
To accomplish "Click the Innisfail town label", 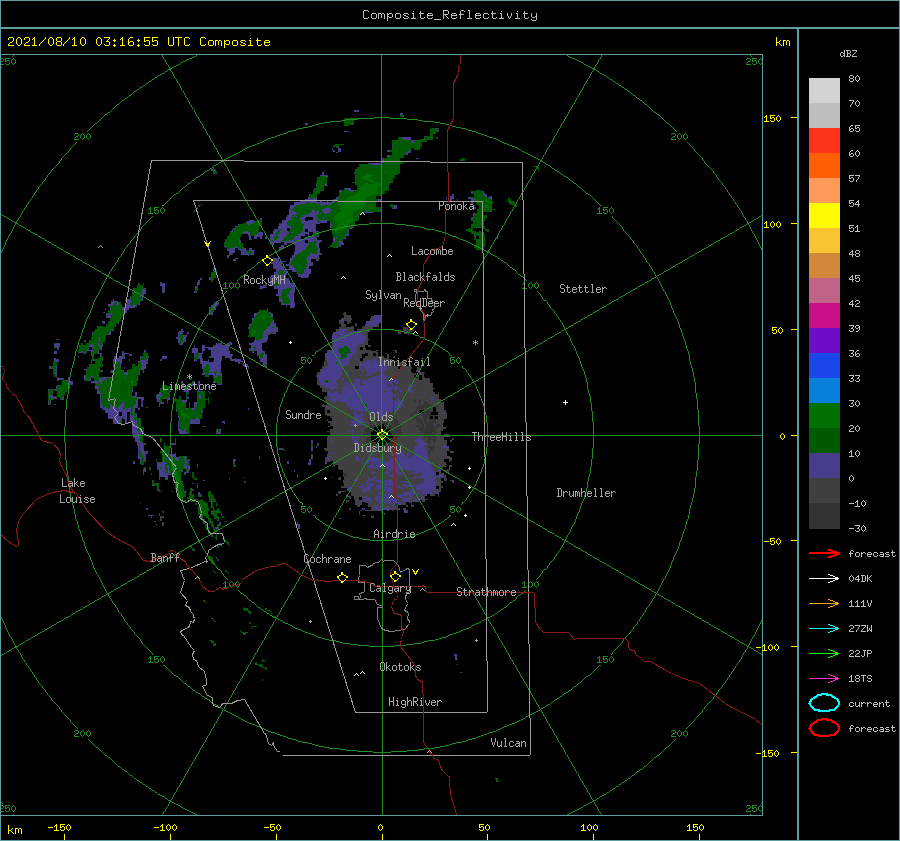I will 404,362.
